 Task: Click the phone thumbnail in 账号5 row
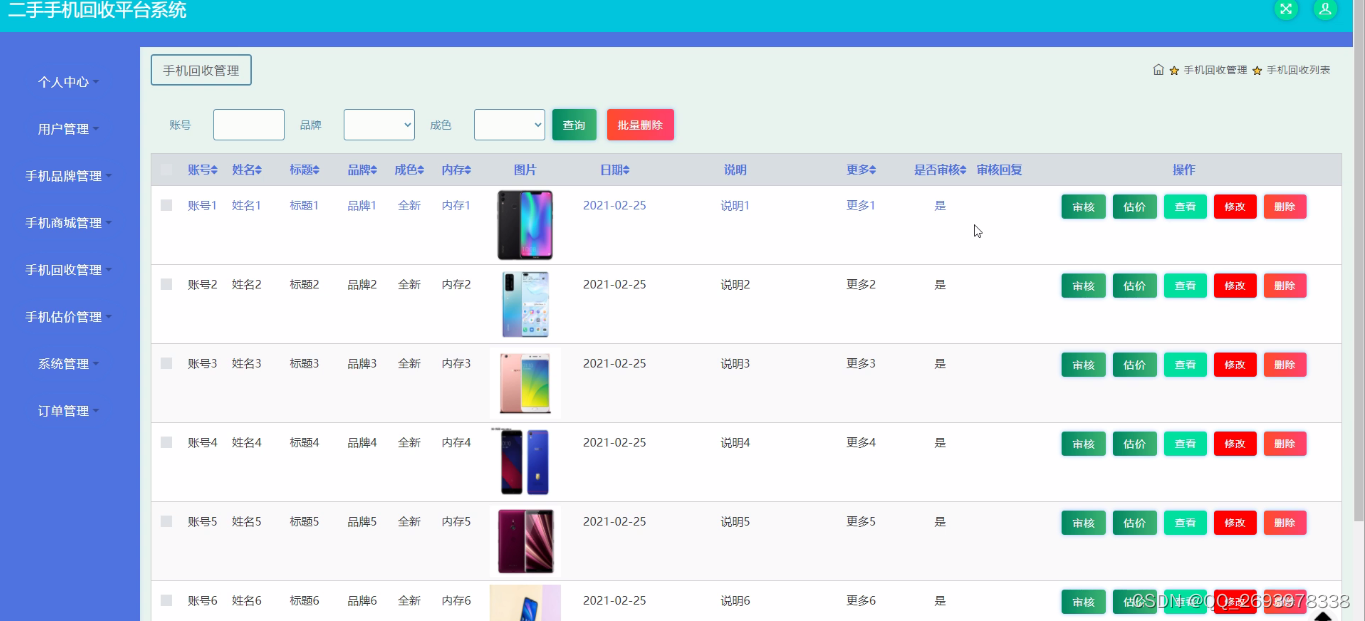point(525,541)
